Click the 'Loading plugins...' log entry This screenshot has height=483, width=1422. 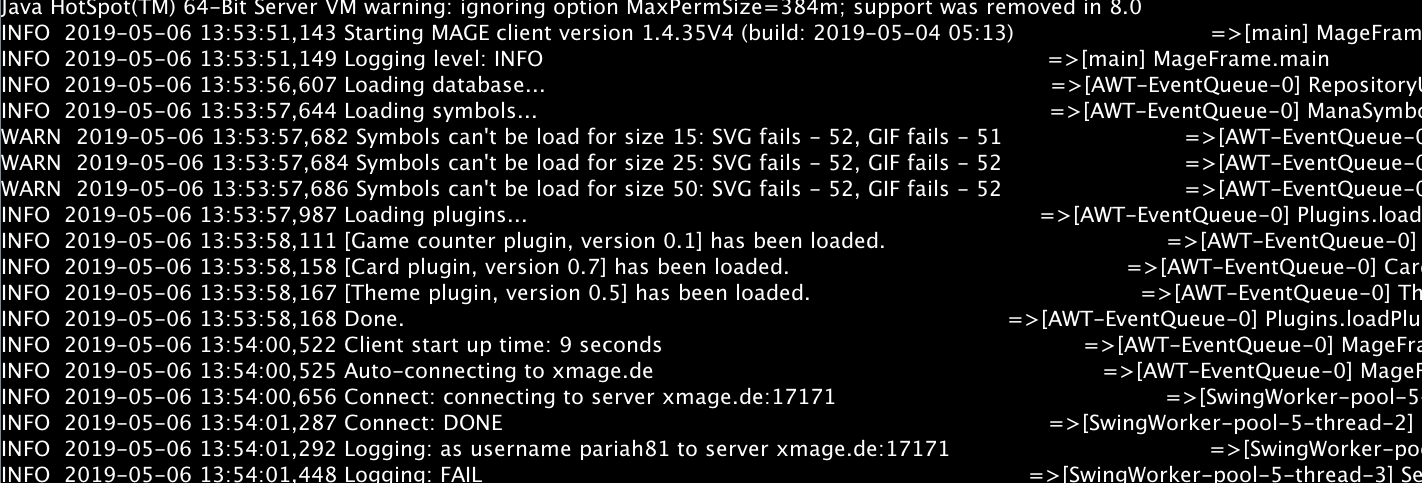435,215
